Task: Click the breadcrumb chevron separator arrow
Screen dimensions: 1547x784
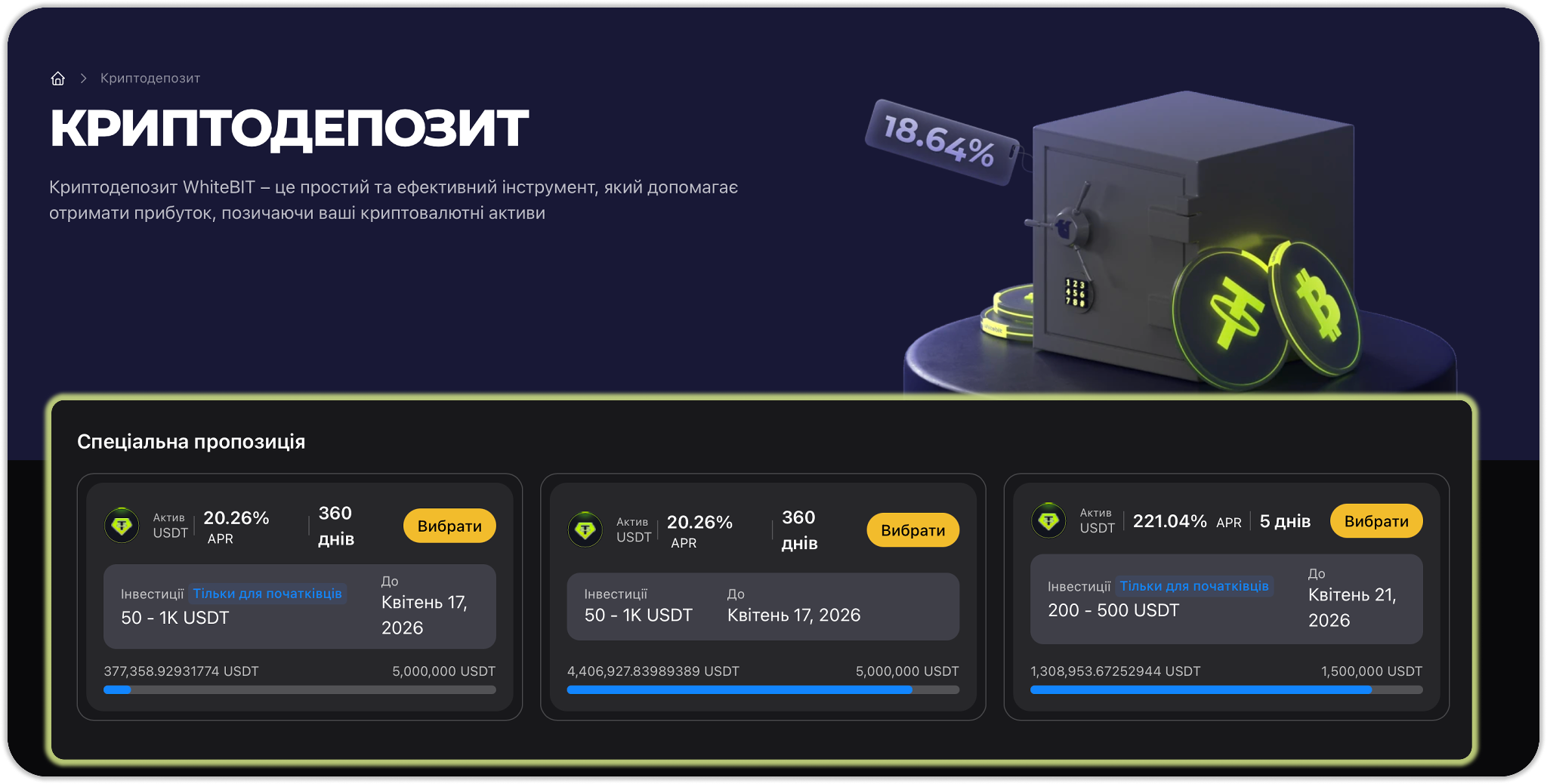Action: point(84,79)
